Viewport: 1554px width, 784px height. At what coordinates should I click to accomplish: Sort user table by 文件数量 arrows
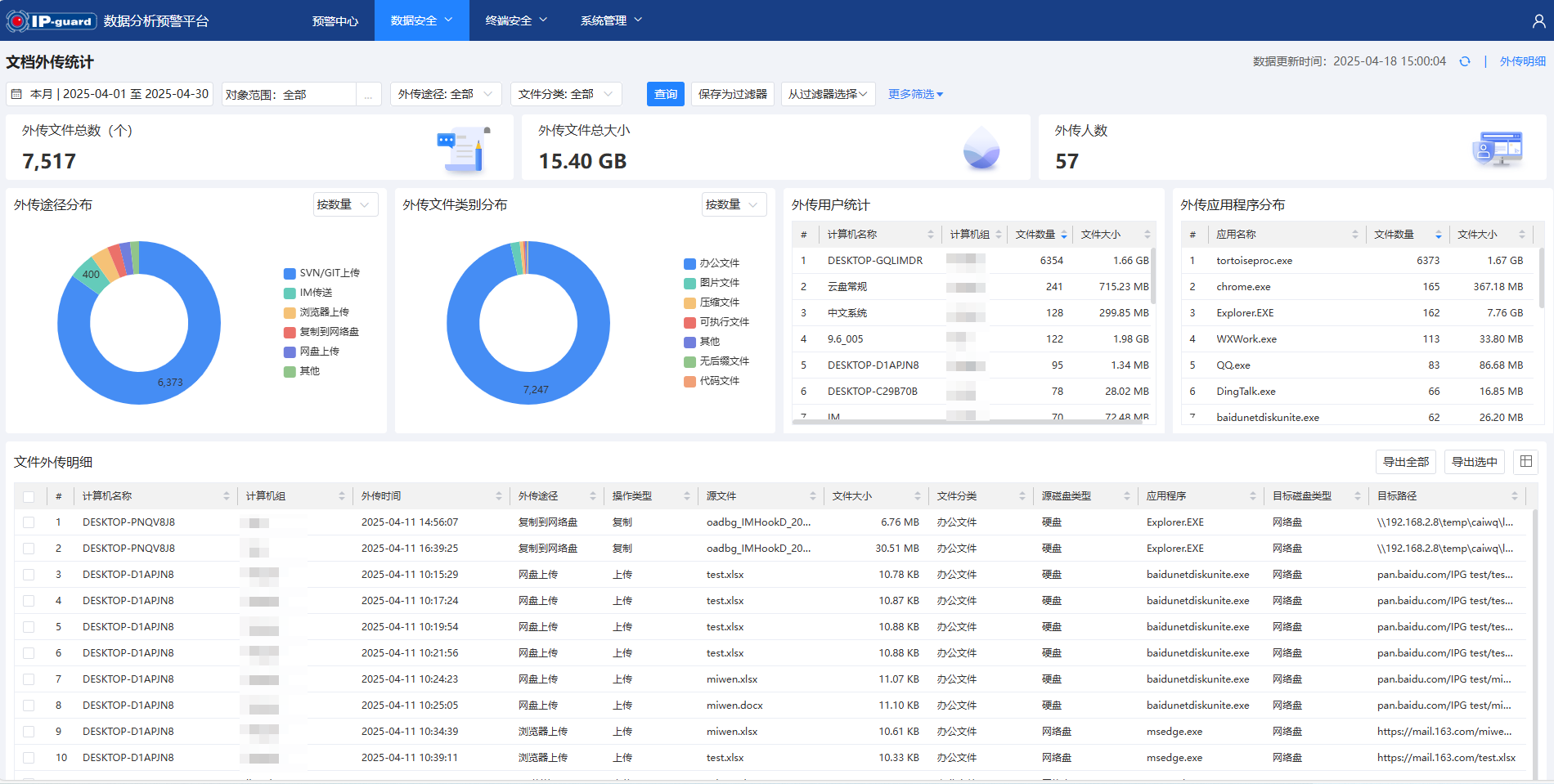pos(1064,235)
